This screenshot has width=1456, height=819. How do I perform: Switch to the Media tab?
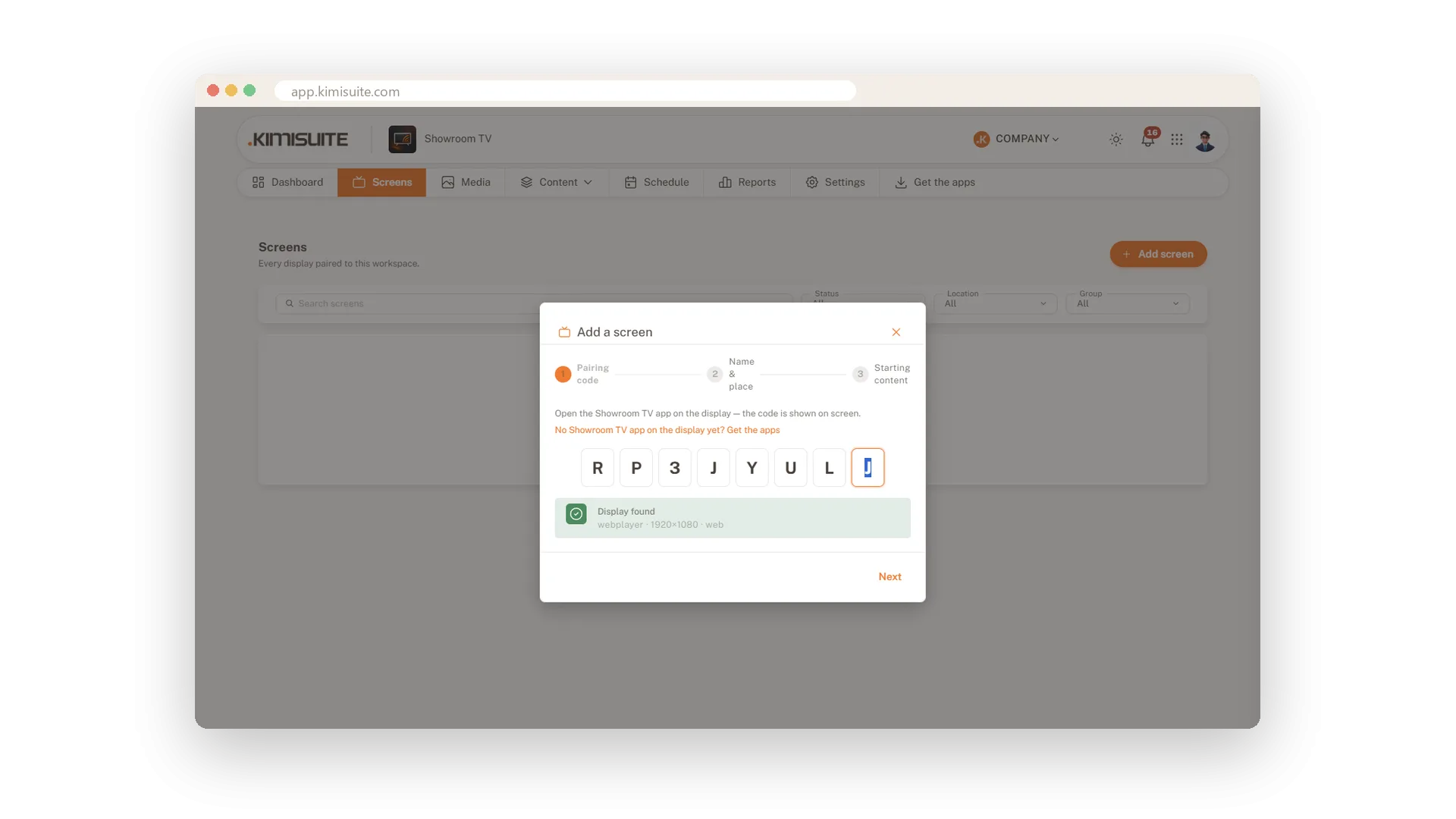466,183
